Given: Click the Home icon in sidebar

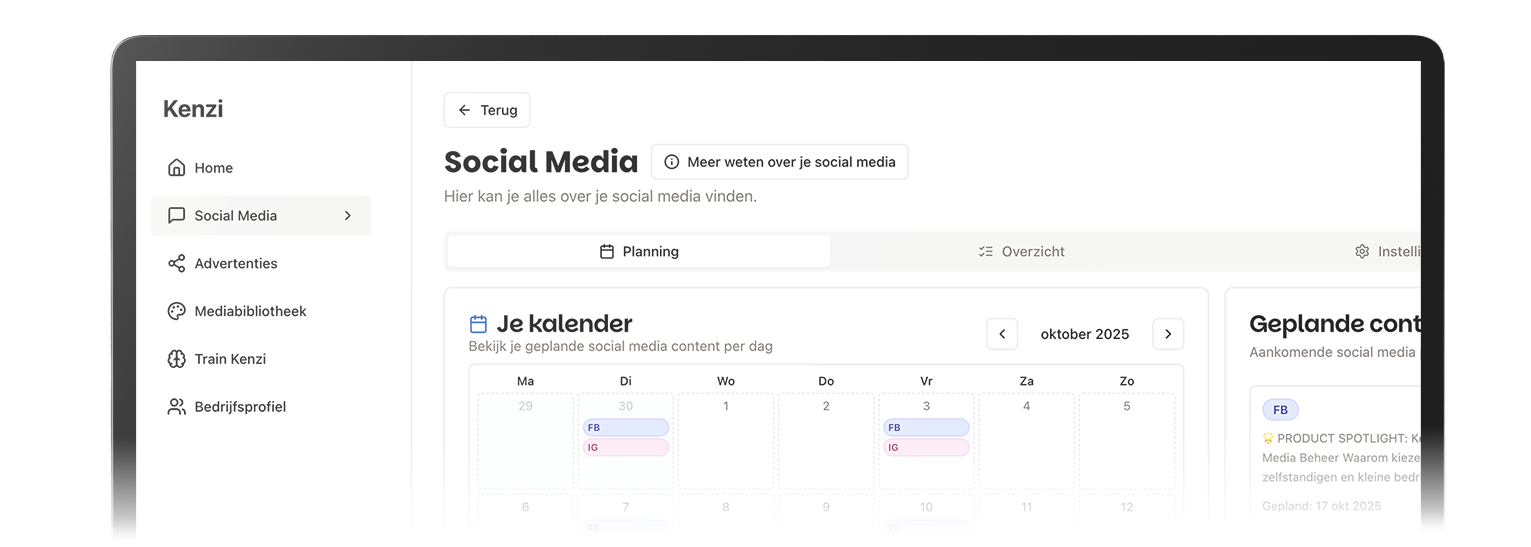Looking at the screenshot, I should pyautogui.click(x=177, y=168).
